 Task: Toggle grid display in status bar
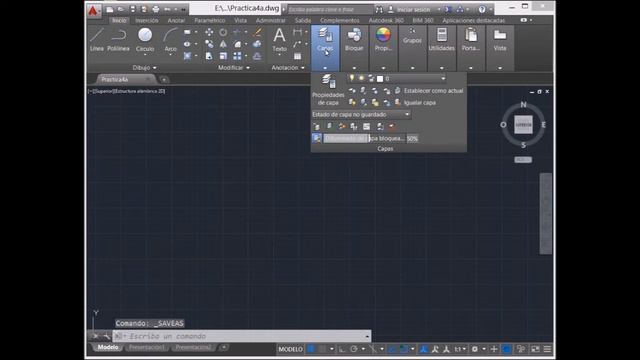point(311,349)
